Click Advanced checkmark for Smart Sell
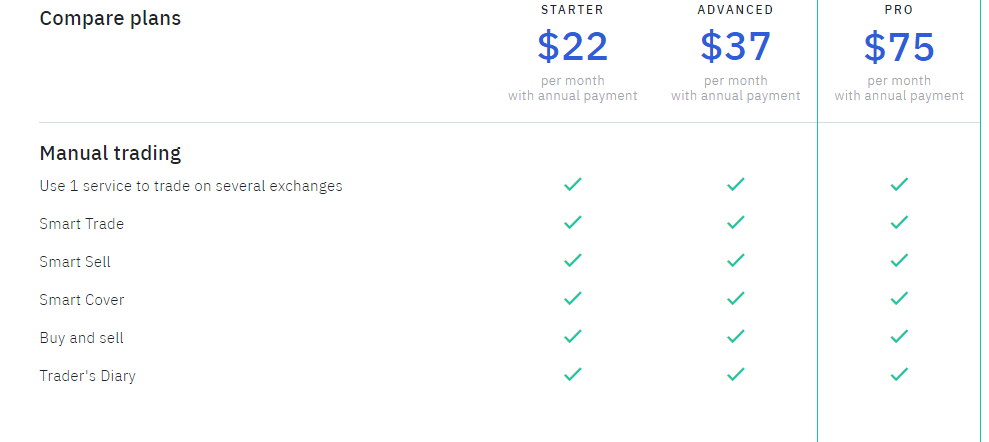 pyautogui.click(x=735, y=260)
